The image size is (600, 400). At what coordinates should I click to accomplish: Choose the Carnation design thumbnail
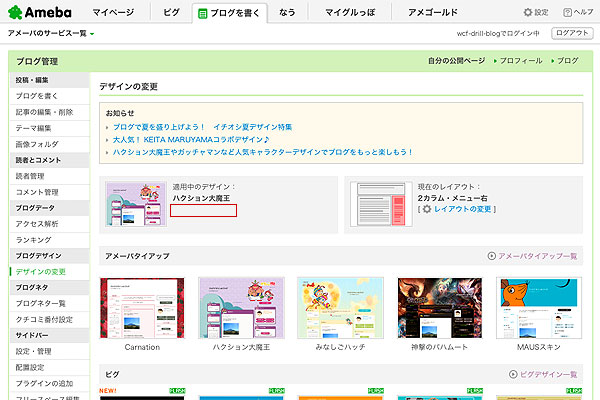[x=142, y=308]
